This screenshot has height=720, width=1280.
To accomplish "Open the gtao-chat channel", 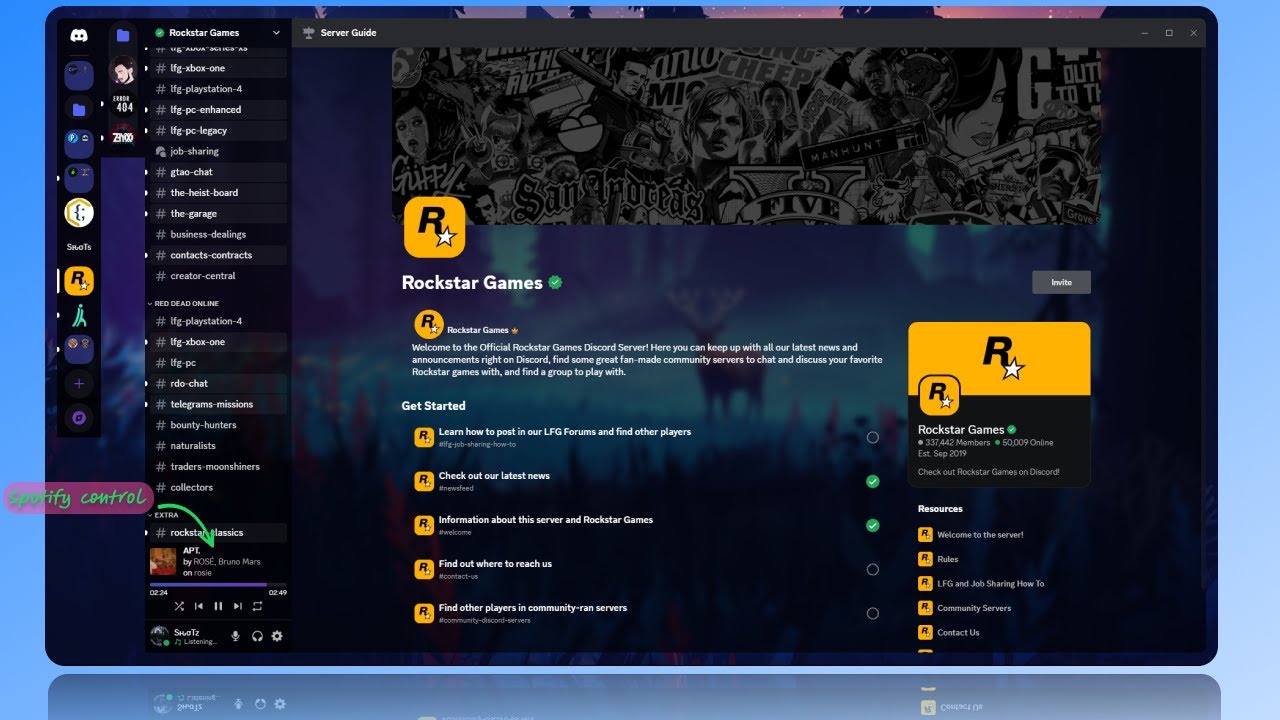I will click(218, 172).
